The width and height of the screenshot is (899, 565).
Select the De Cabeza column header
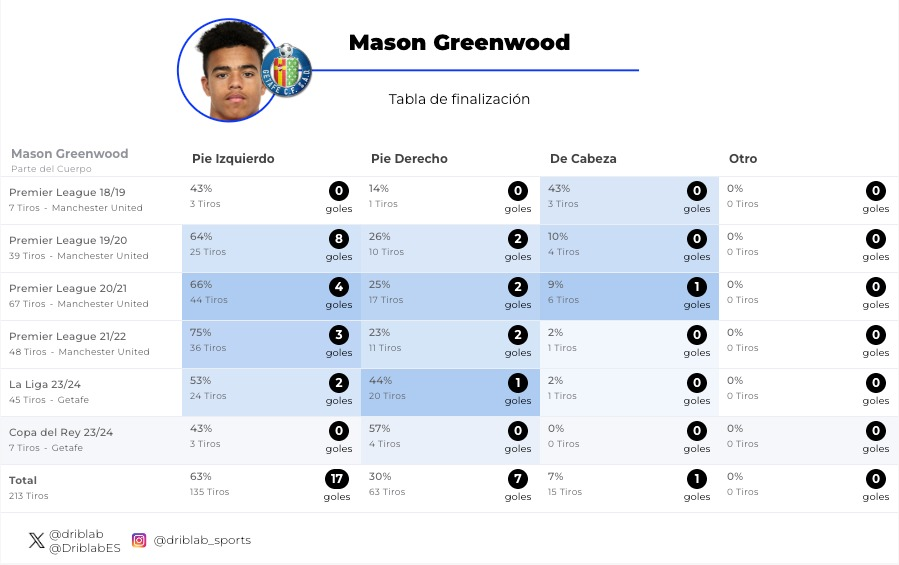click(583, 159)
